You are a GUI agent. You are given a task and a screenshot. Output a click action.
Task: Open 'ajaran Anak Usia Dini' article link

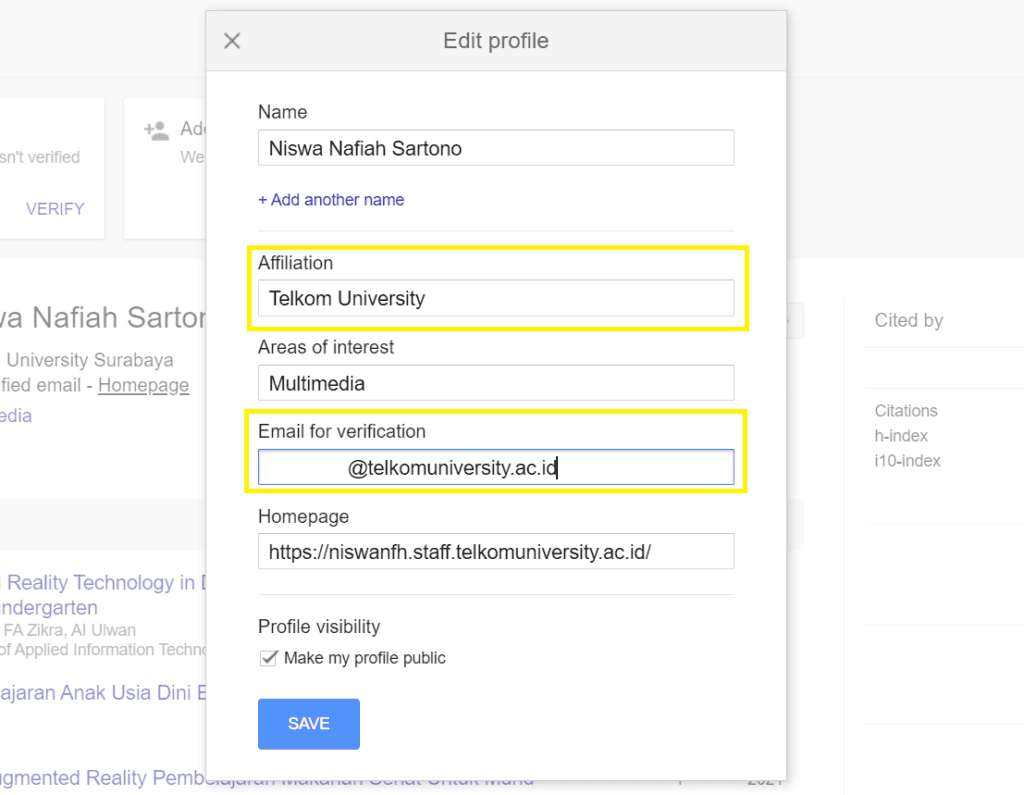coord(103,692)
